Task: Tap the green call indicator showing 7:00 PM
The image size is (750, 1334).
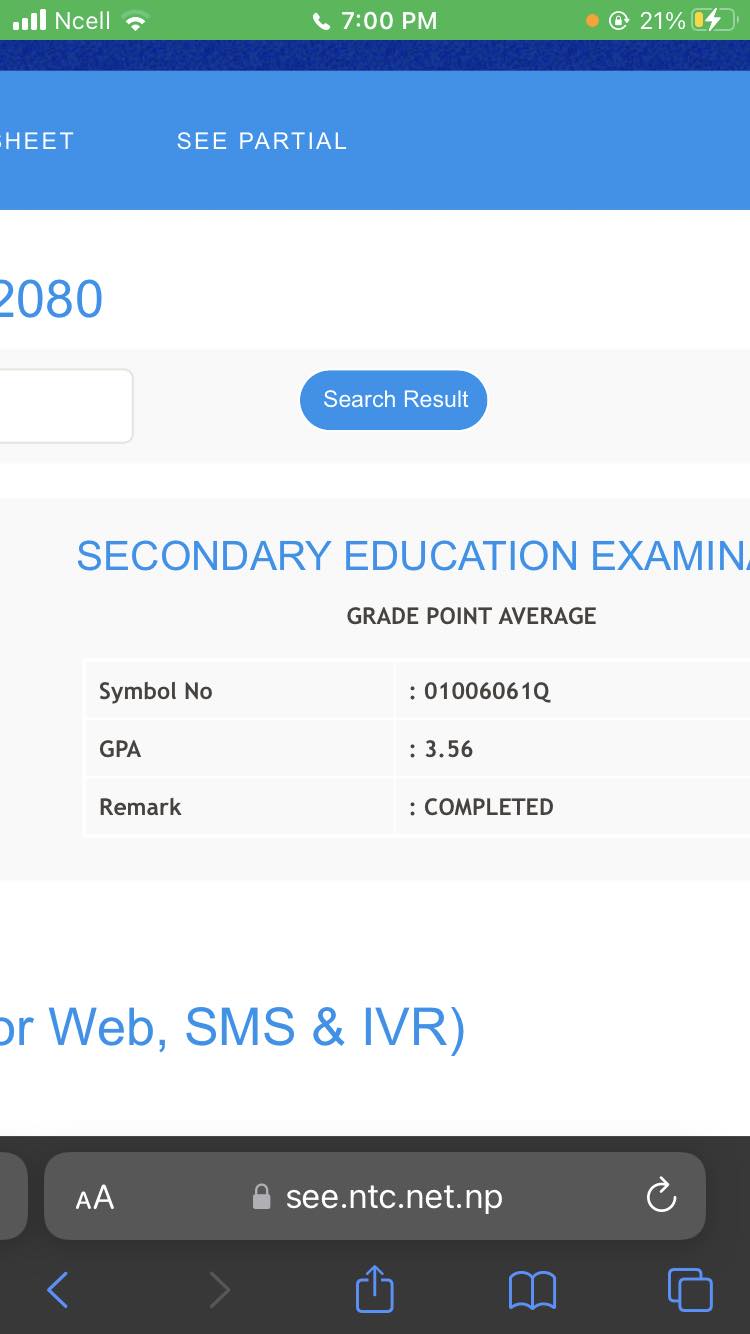Action: click(375, 20)
